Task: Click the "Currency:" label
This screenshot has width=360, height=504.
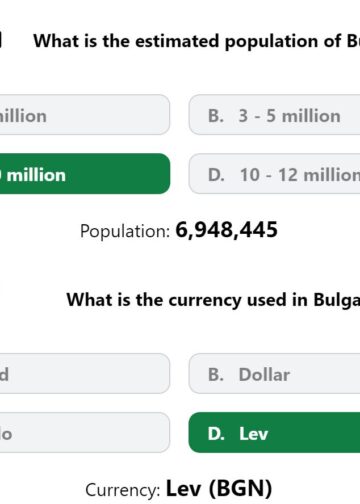Action: [123, 490]
